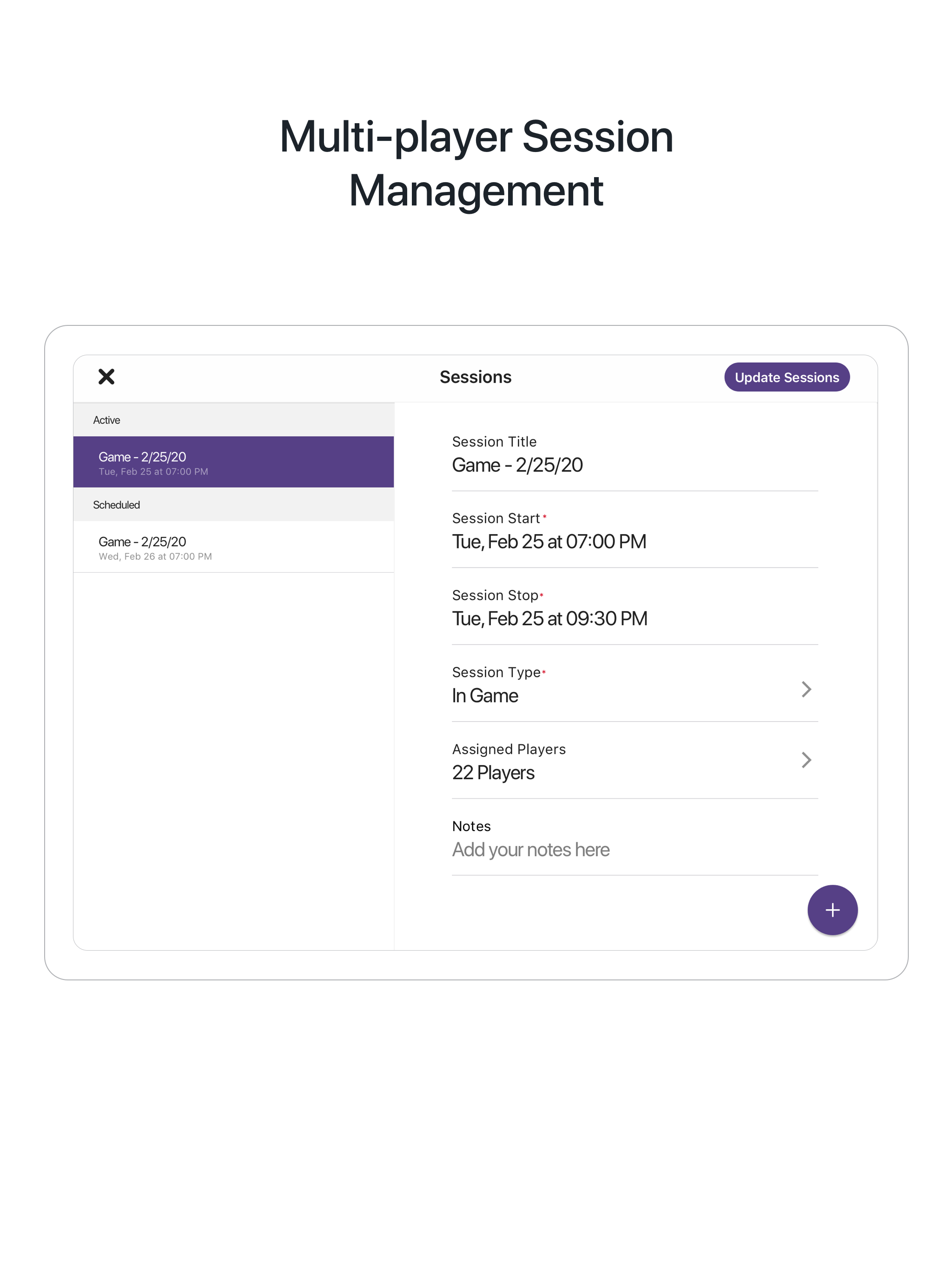Select the Session Start value Tue Feb 25
Viewport: 952px width, 1270px height.
click(x=549, y=541)
